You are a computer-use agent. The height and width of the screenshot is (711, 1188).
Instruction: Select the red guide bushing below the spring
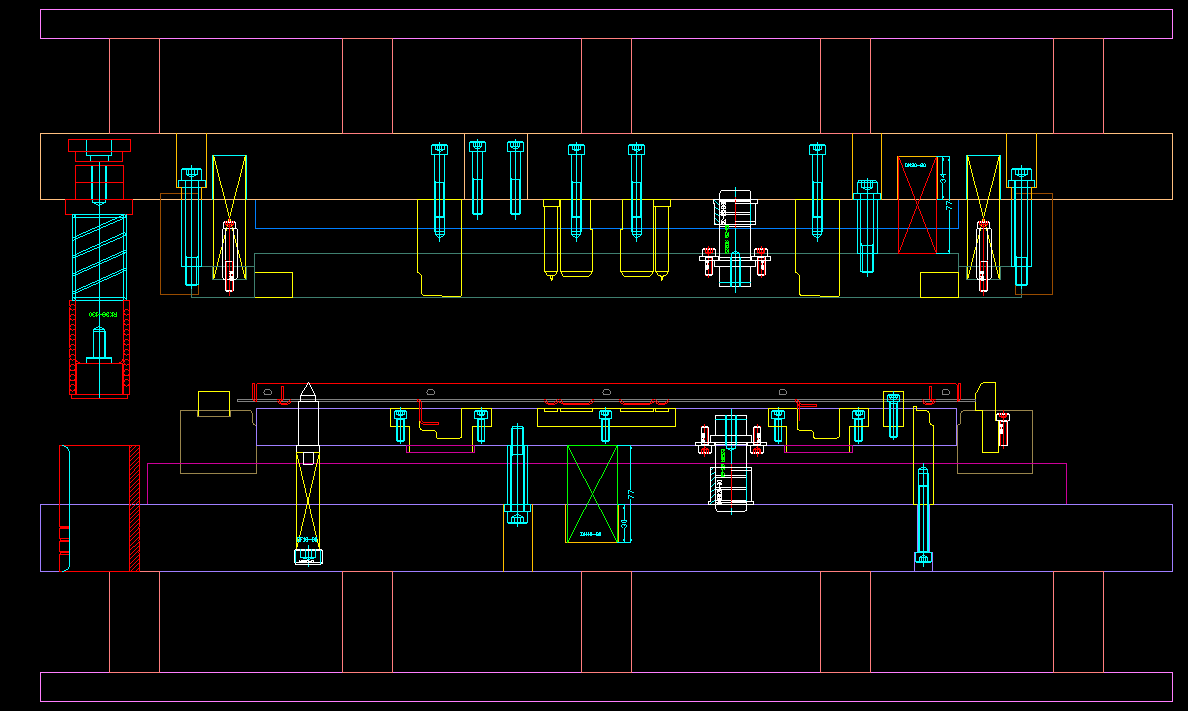click(x=99, y=350)
